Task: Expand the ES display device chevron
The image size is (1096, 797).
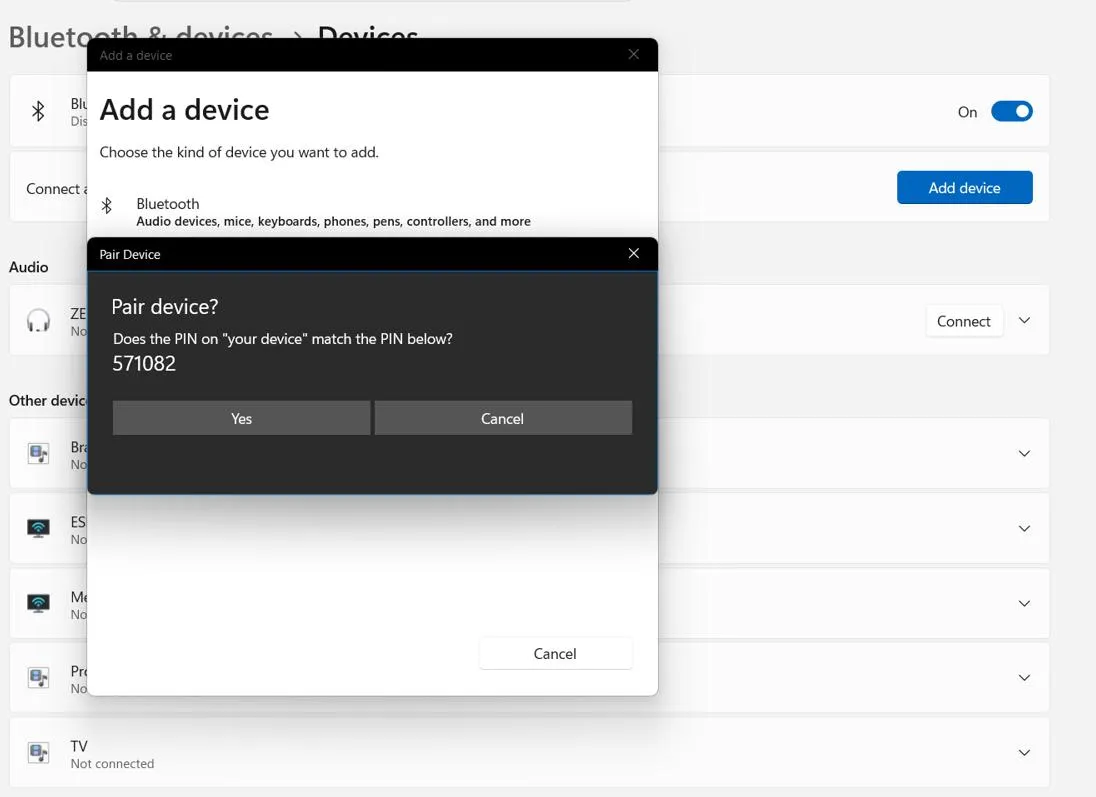Action: click(1024, 528)
